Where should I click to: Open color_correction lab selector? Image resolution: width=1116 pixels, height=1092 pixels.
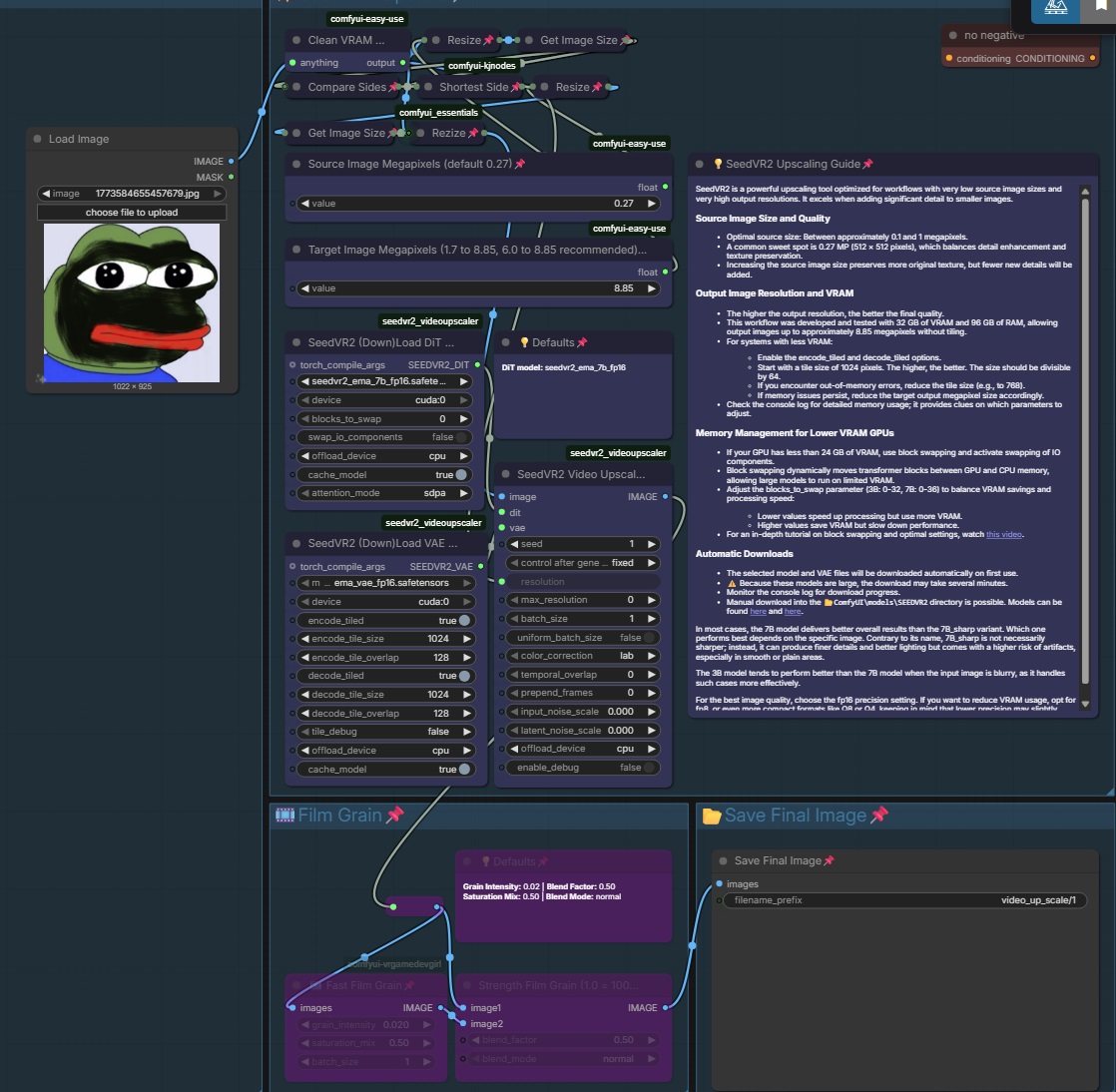coord(583,656)
